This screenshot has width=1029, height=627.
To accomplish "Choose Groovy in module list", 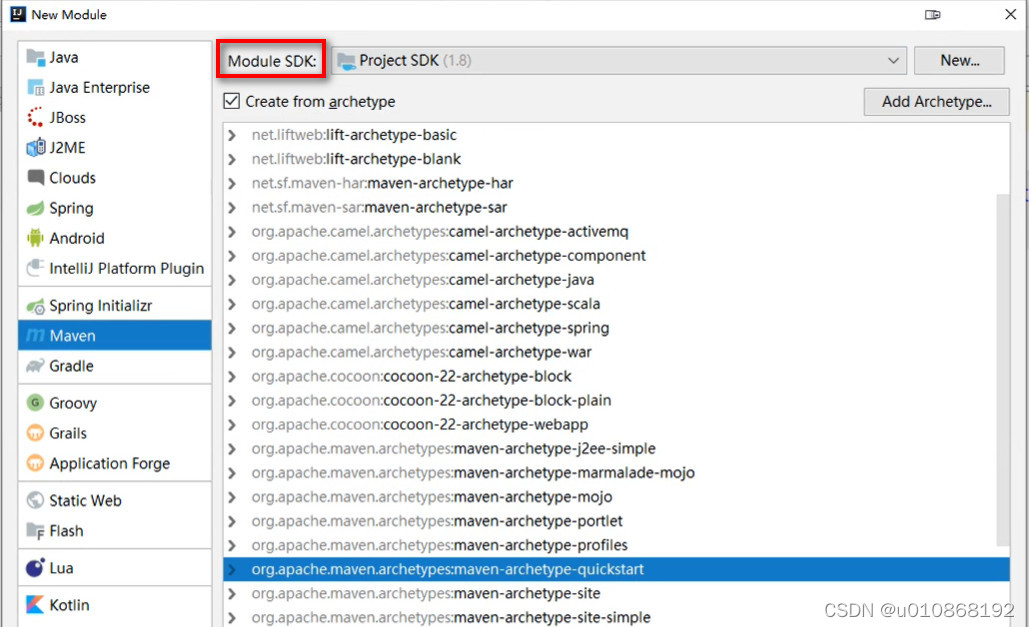I will pyautogui.click(x=115, y=402).
